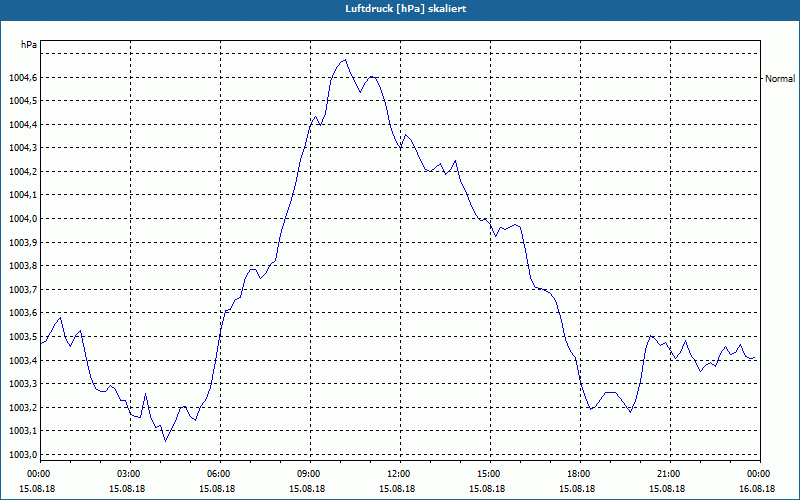
Task: Click the 09:00 time label
Action: click(x=310, y=474)
